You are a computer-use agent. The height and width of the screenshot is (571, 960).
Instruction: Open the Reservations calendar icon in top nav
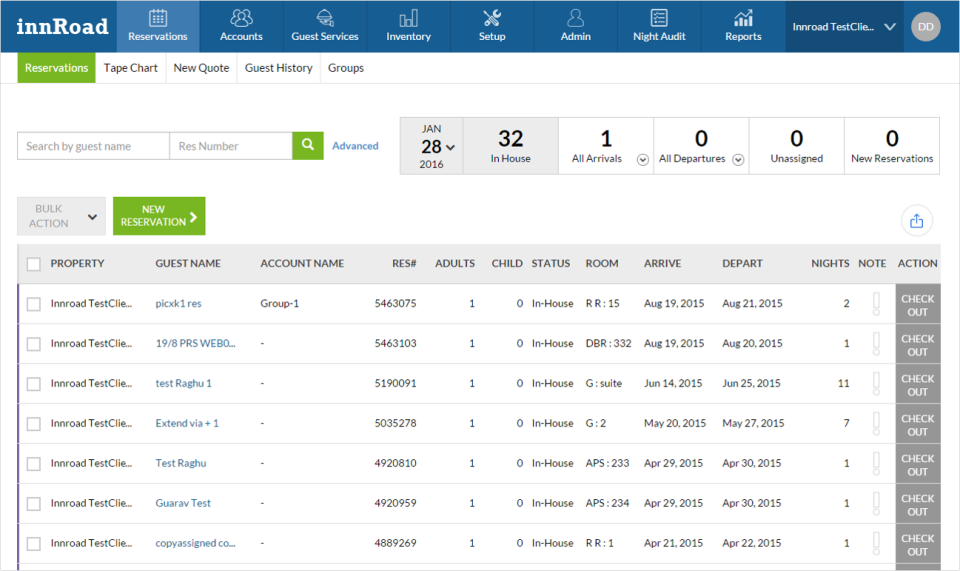point(157,18)
